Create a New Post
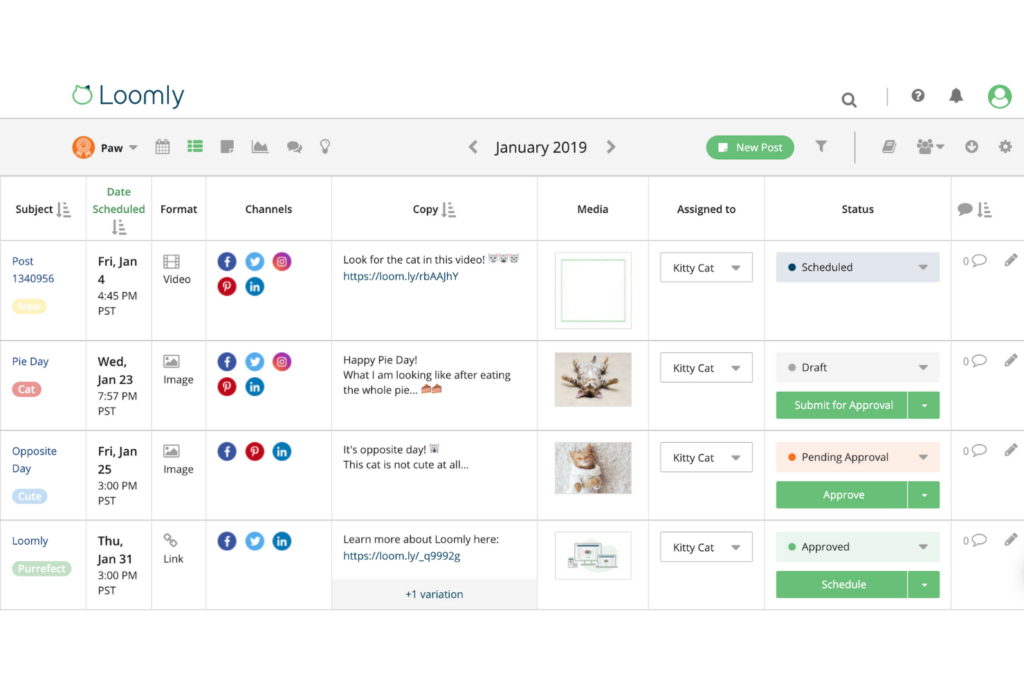This screenshot has height=683, width=1024. (x=750, y=148)
